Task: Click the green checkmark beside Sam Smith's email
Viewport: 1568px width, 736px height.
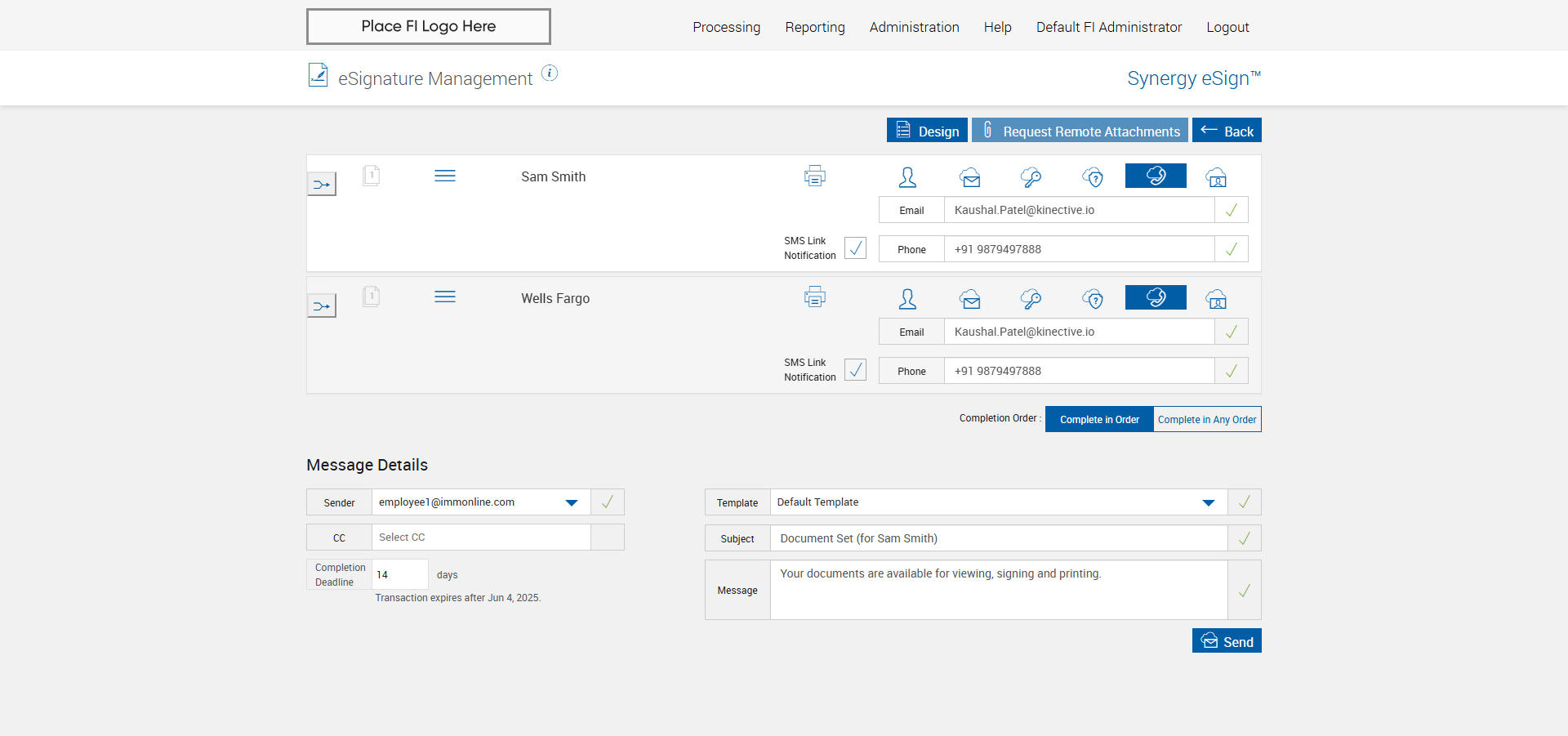Action: pyautogui.click(x=1232, y=210)
